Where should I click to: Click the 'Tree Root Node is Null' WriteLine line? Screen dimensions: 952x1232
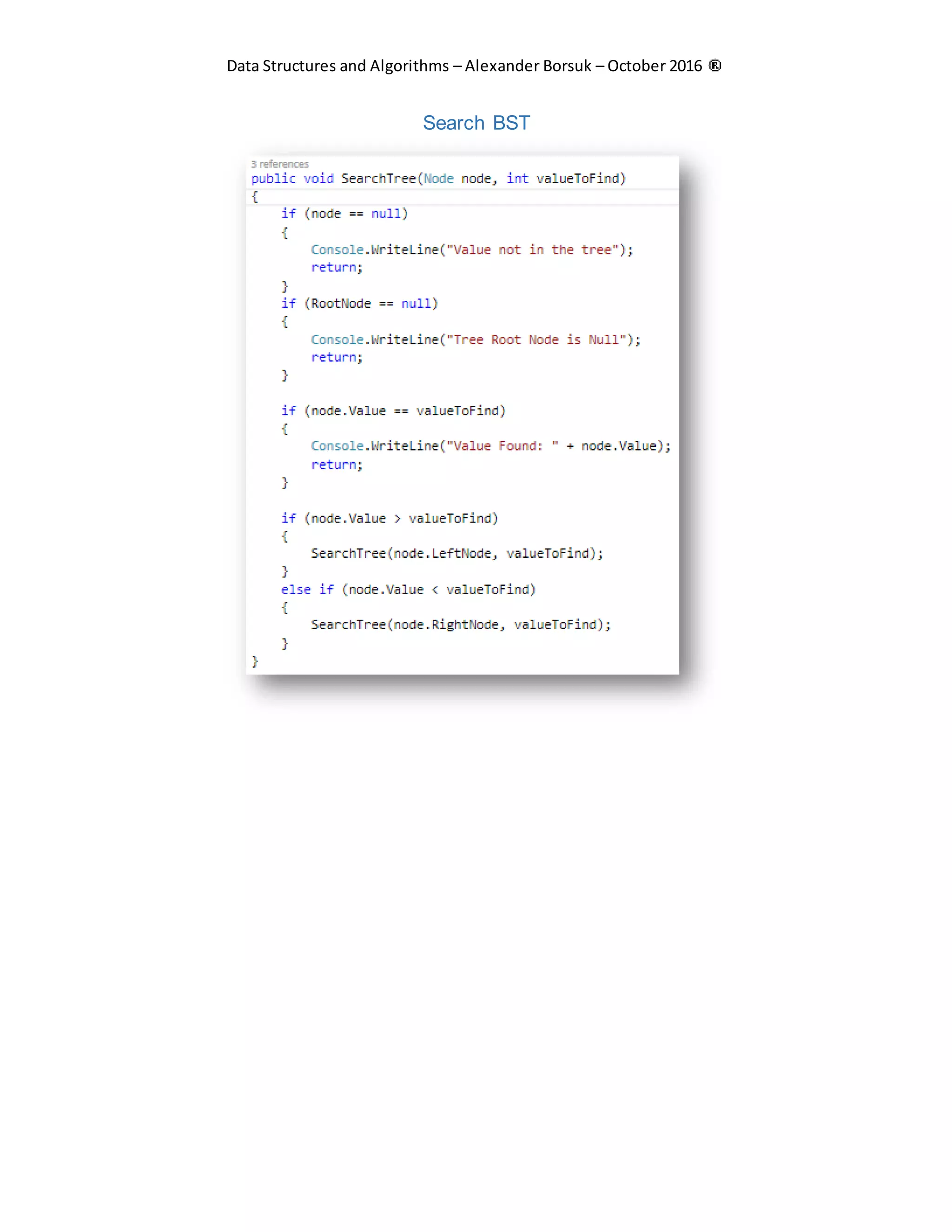point(476,339)
